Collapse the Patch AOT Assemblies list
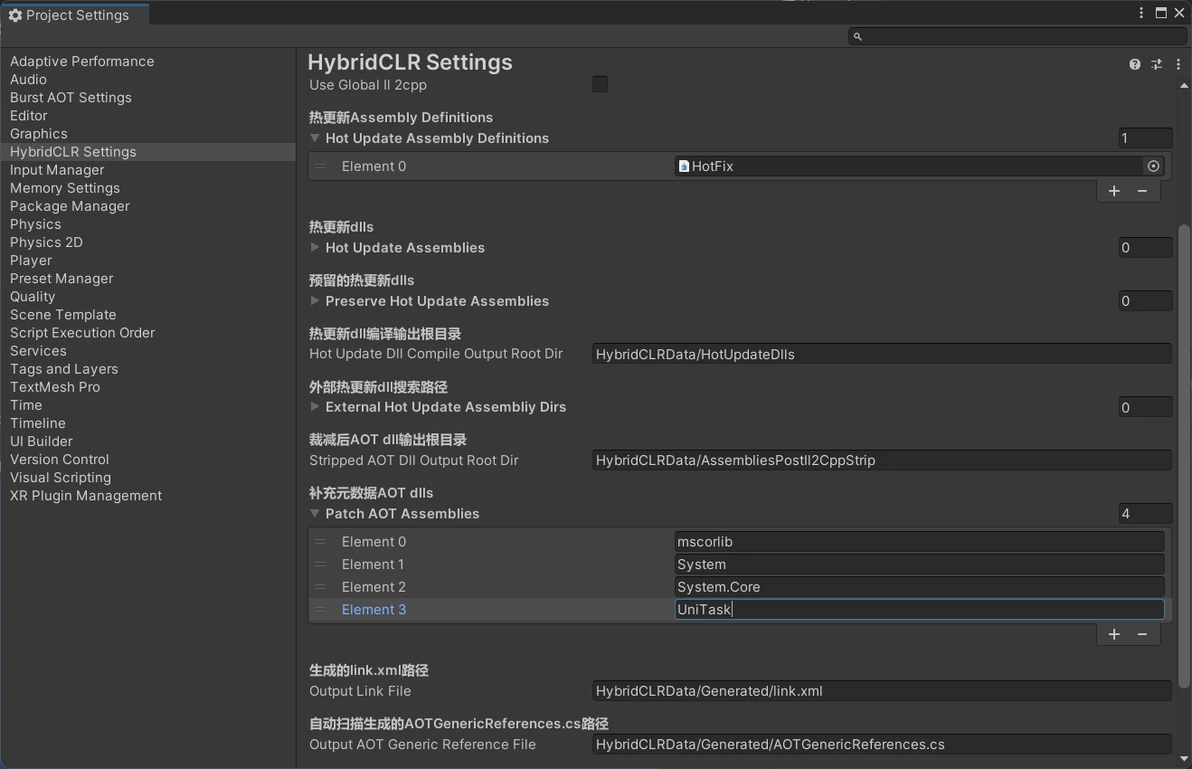The width and height of the screenshot is (1192, 769). 315,514
